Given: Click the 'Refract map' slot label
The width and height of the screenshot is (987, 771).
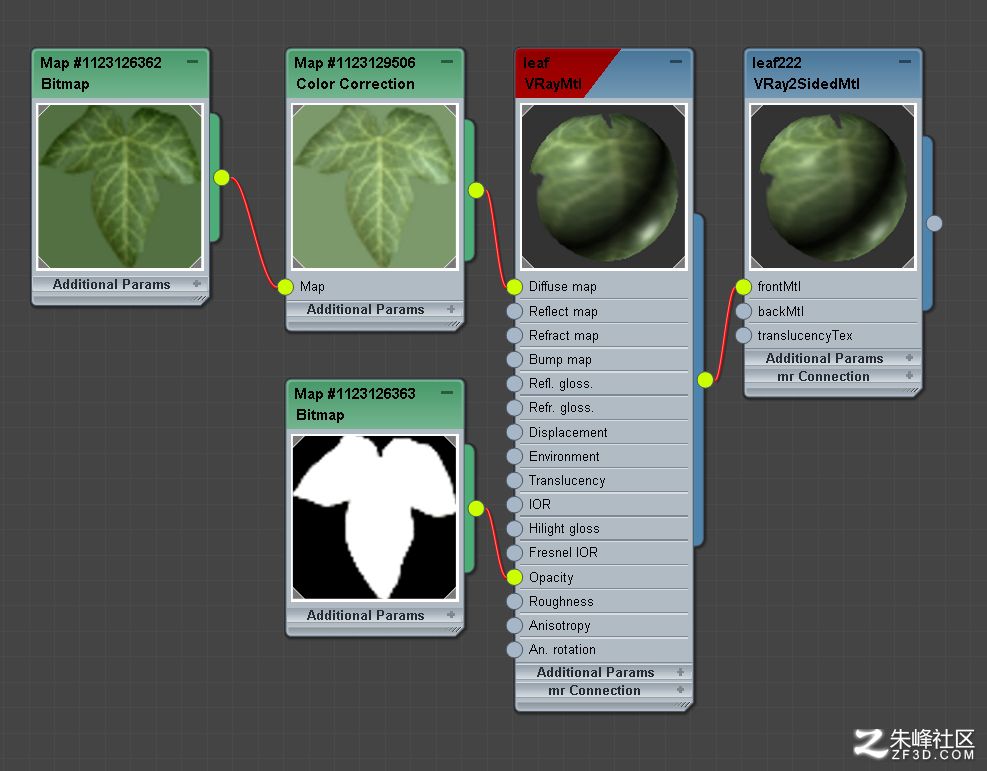Looking at the screenshot, I should click(564, 335).
